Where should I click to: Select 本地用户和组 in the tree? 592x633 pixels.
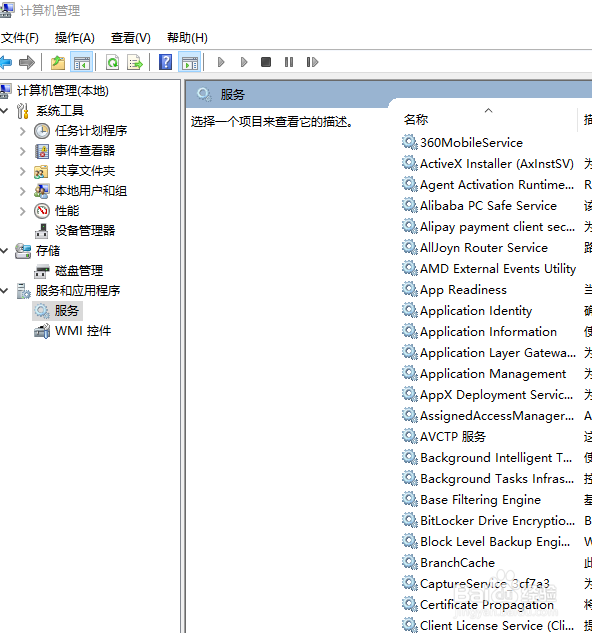(91, 191)
